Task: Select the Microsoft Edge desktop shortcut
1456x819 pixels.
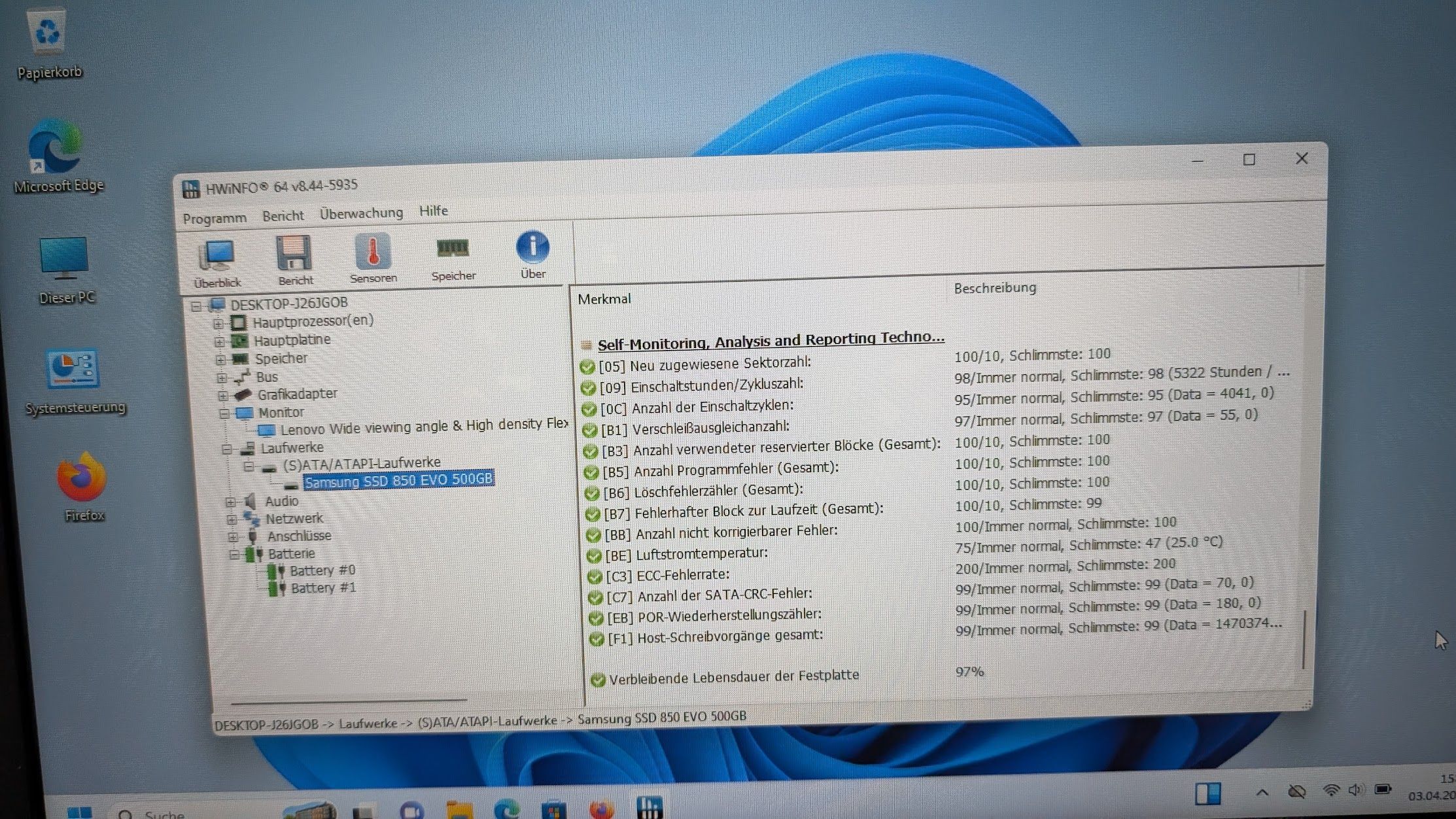Action: click(58, 157)
